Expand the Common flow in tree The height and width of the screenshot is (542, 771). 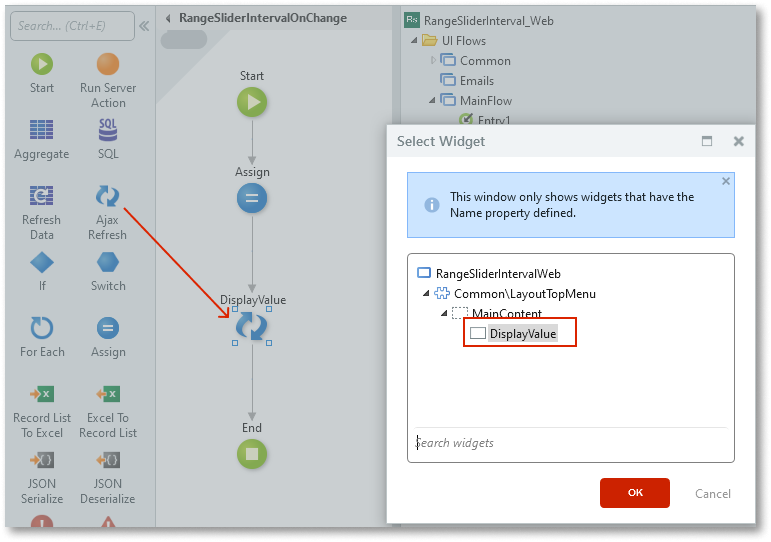coord(433,61)
